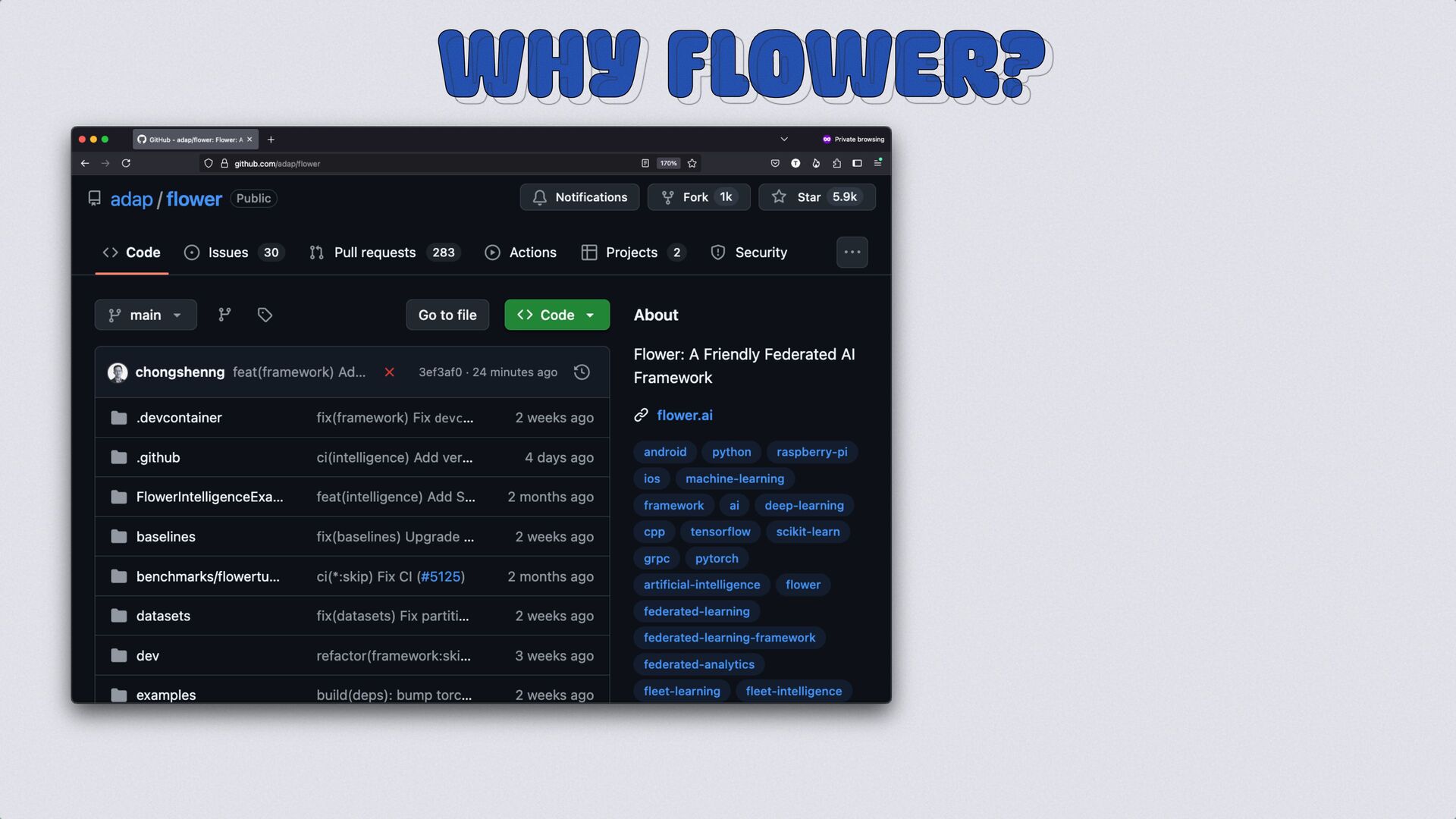The height and width of the screenshot is (819, 1456).
Task: Click the scikit-learn topic tag
Action: pyautogui.click(x=808, y=532)
